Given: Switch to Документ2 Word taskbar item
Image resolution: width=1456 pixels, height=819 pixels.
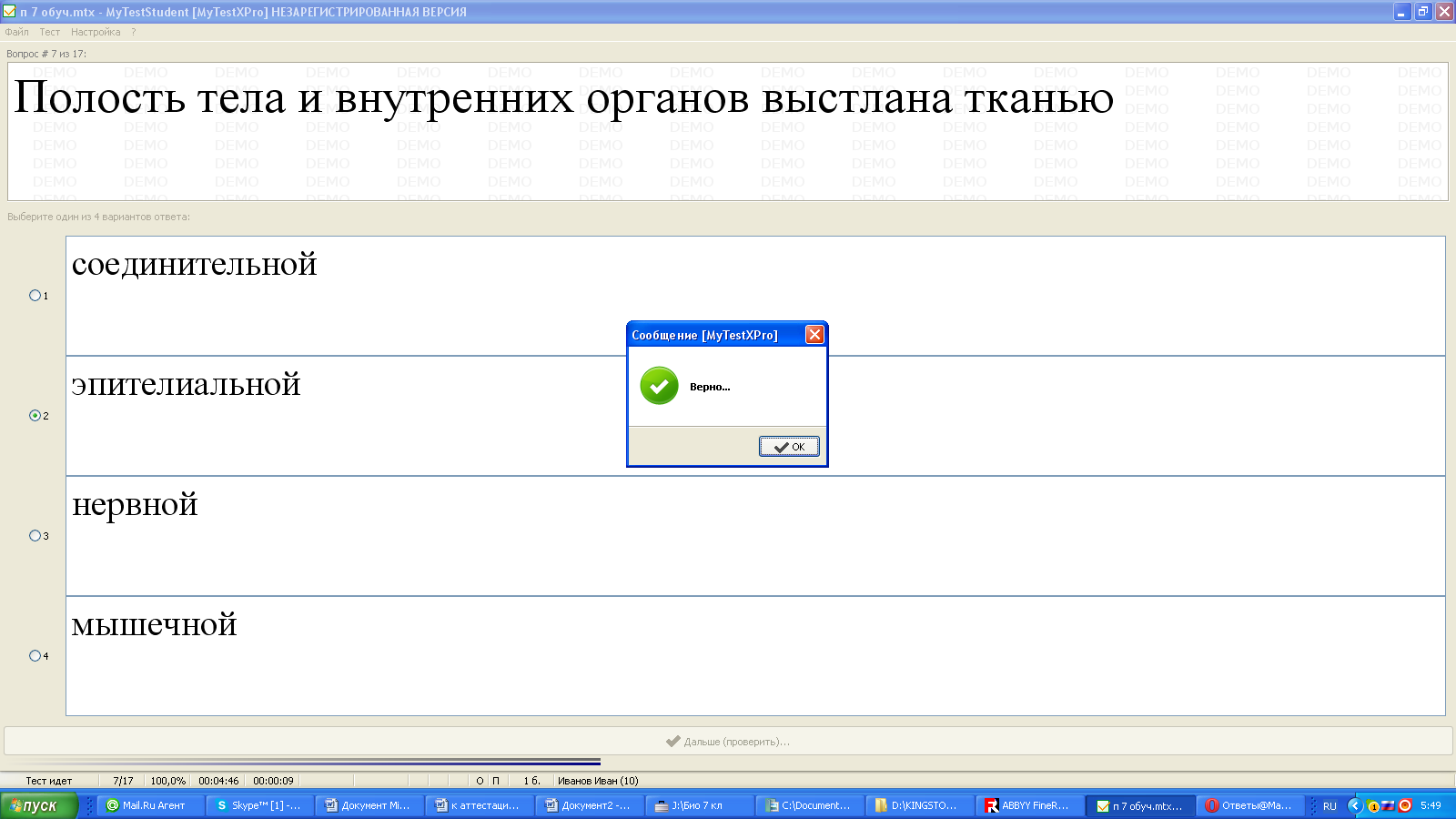Looking at the screenshot, I should 589,805.
